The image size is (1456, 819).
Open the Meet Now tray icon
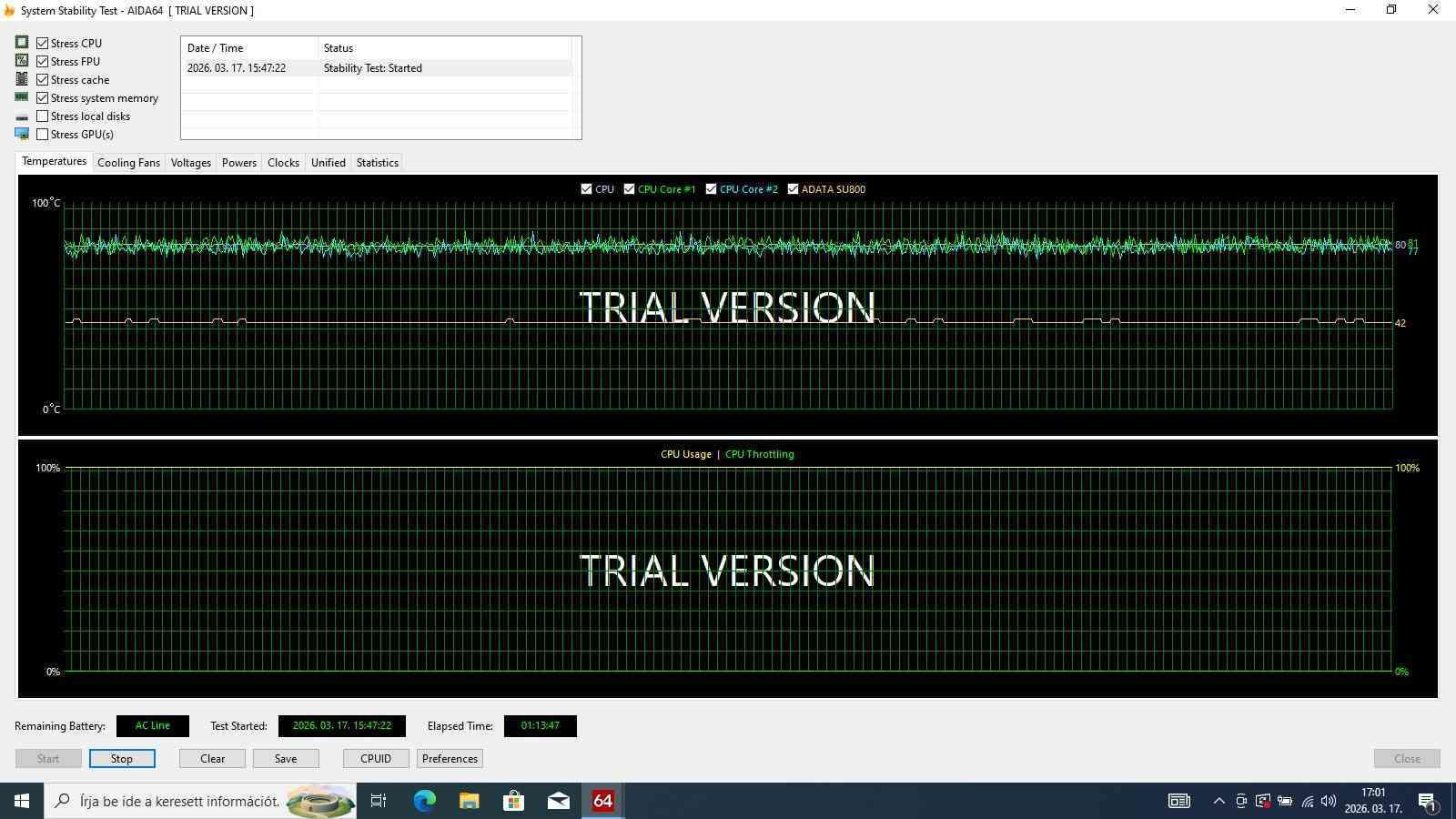click(1241, 801)
